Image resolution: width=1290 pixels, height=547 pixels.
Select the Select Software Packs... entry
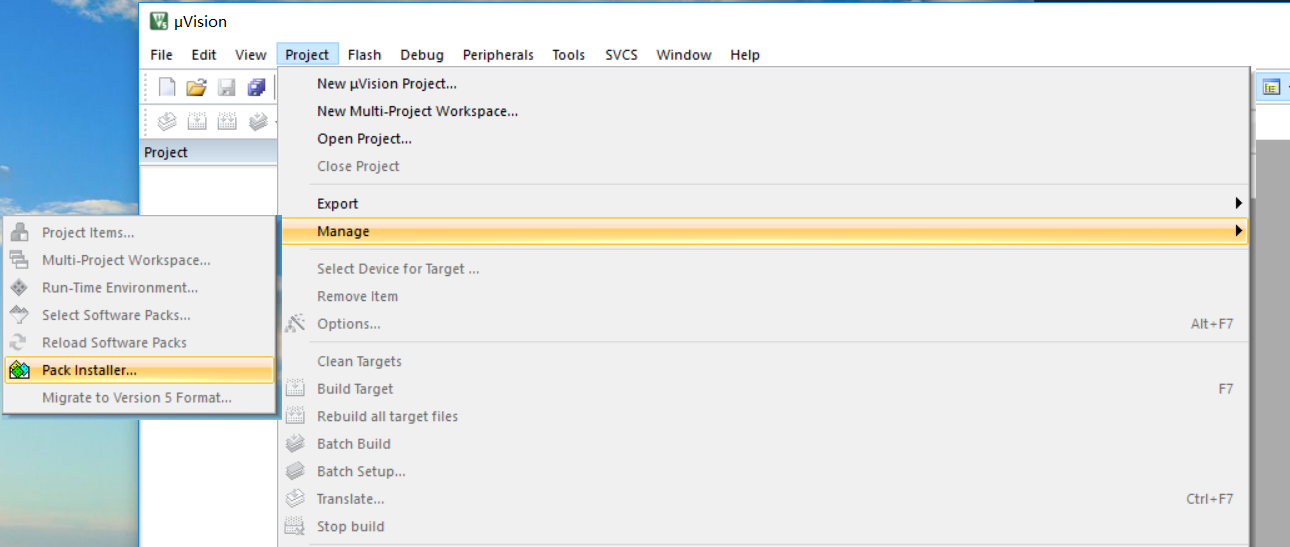[139, 315]
